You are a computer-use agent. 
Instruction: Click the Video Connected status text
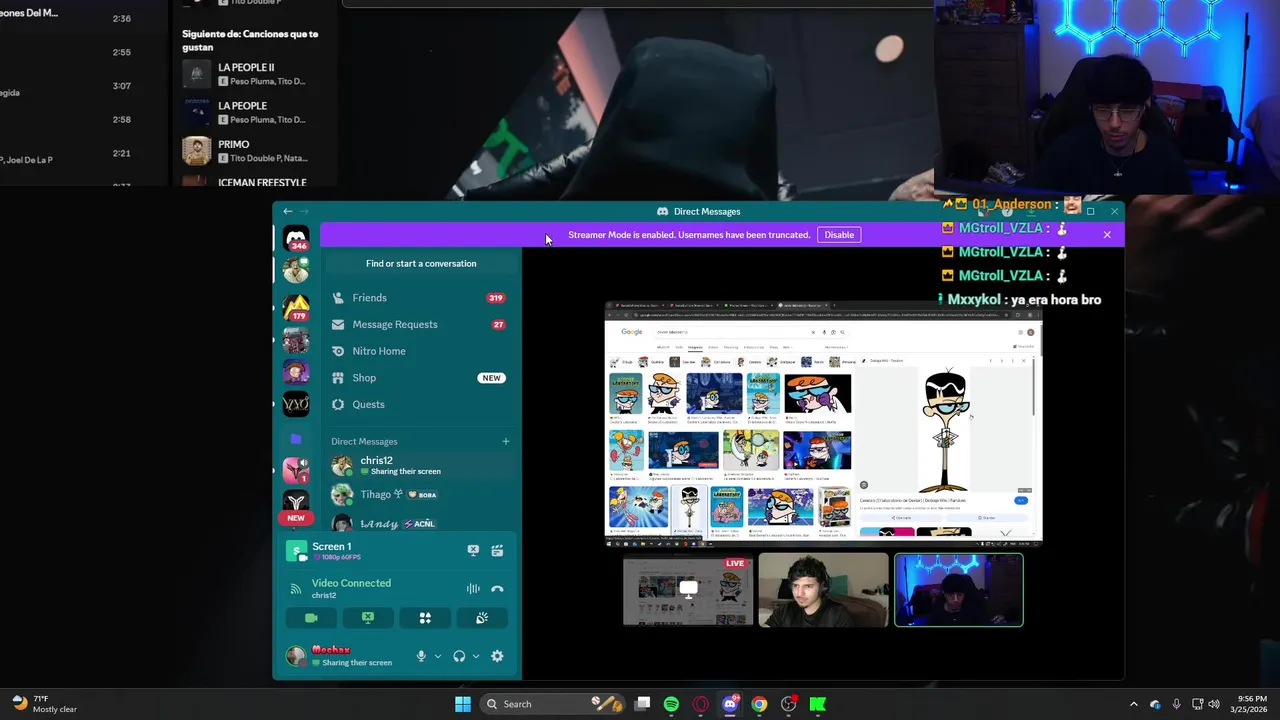pyautogui.click(x=351, y=583)
